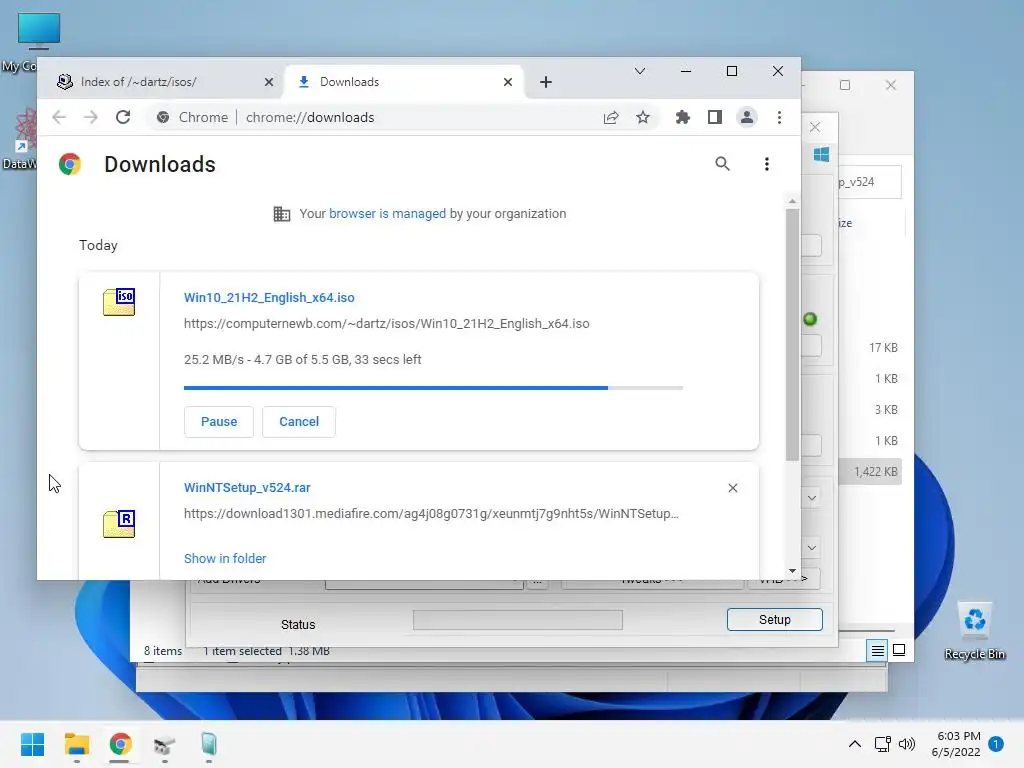Open the Chrome three-dot menu
This screenshot has height=768, width=1024.
click(779, 118)
